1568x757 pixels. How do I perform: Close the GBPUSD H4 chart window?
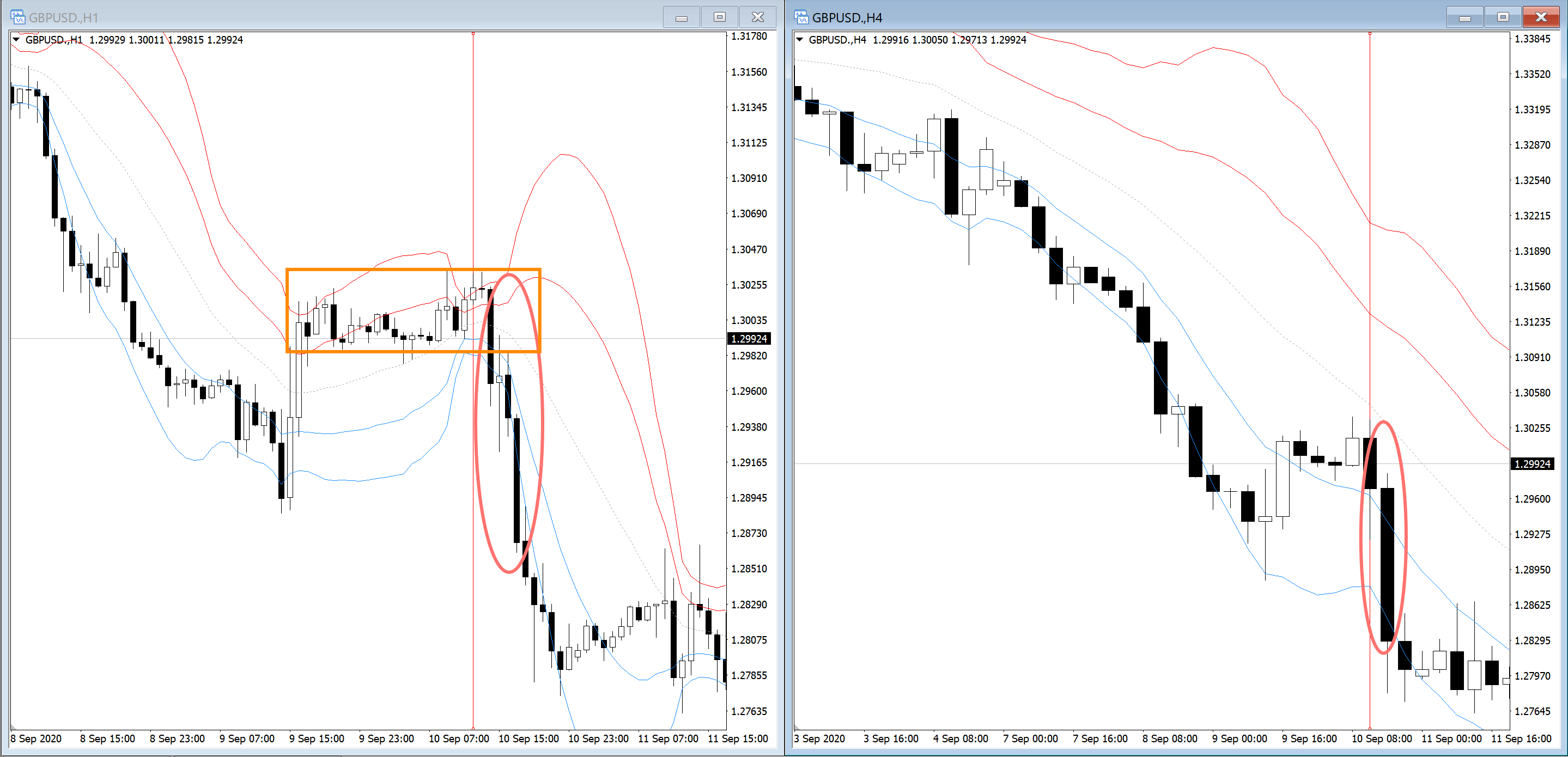pos(1541,17)
